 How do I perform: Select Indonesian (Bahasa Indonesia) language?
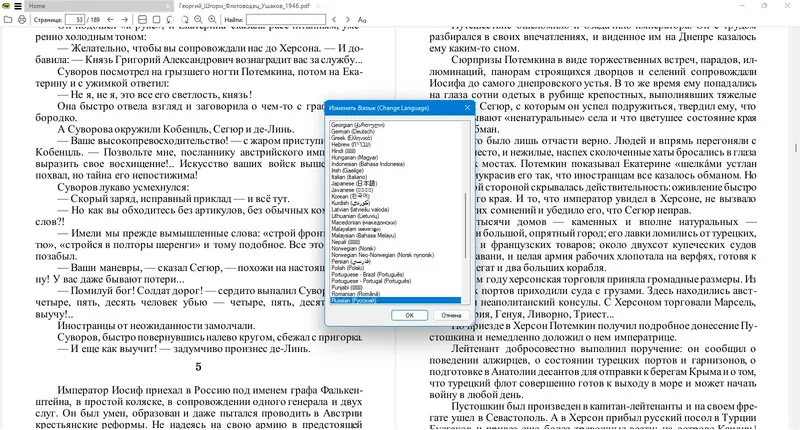tap(367, 164)
